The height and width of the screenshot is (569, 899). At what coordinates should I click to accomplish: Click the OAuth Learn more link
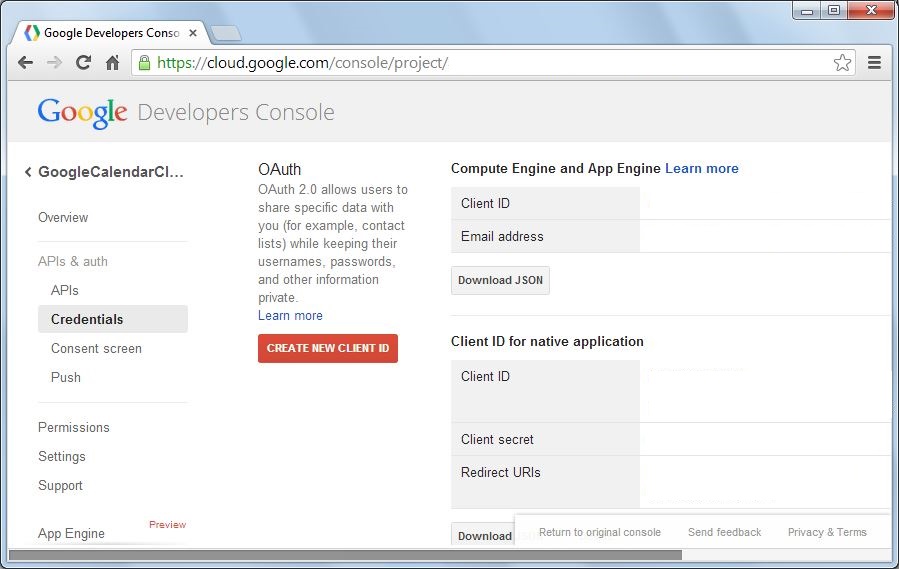tap(290, 315)
